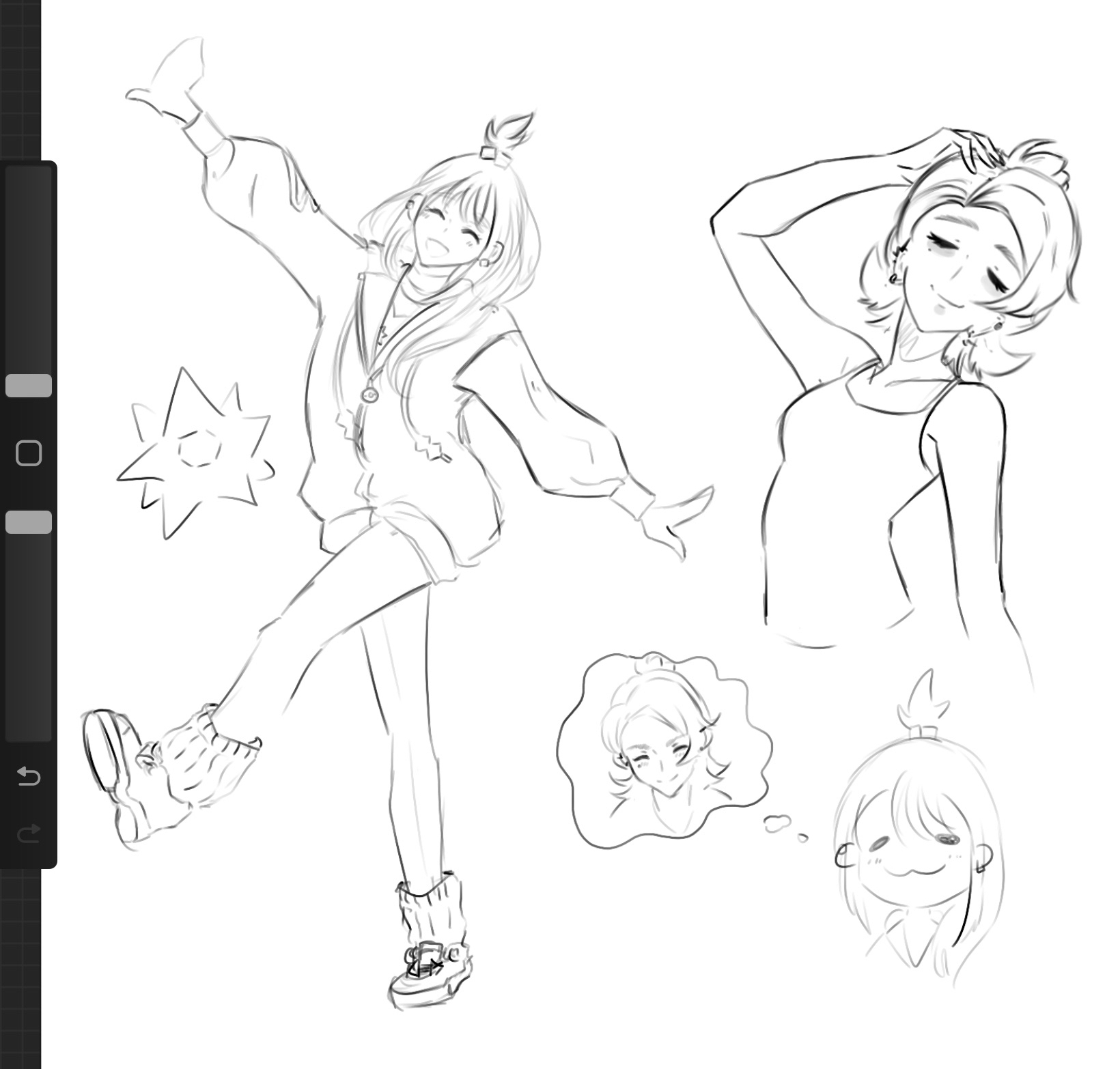Tap the redo arrow in the sidebar
The width and height of the screenshot is (1120, 1069).
click(x=28, y=833)
